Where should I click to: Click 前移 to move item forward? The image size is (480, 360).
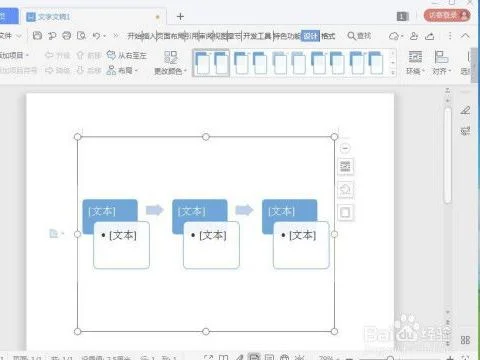click(89, 55)
